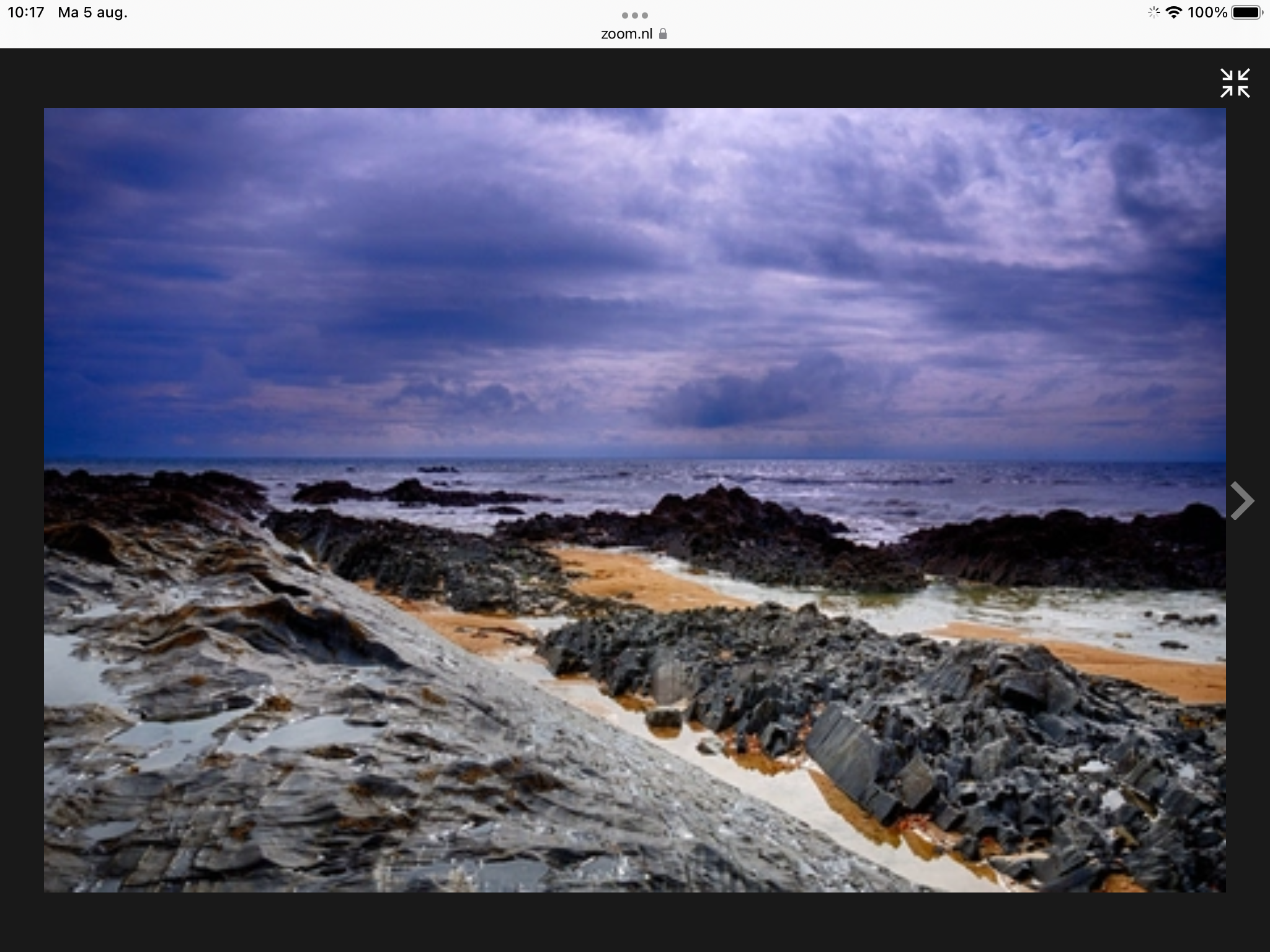
Task: Exit fullscreen with the collapse arrows icon
Action: pos(1235,83)
